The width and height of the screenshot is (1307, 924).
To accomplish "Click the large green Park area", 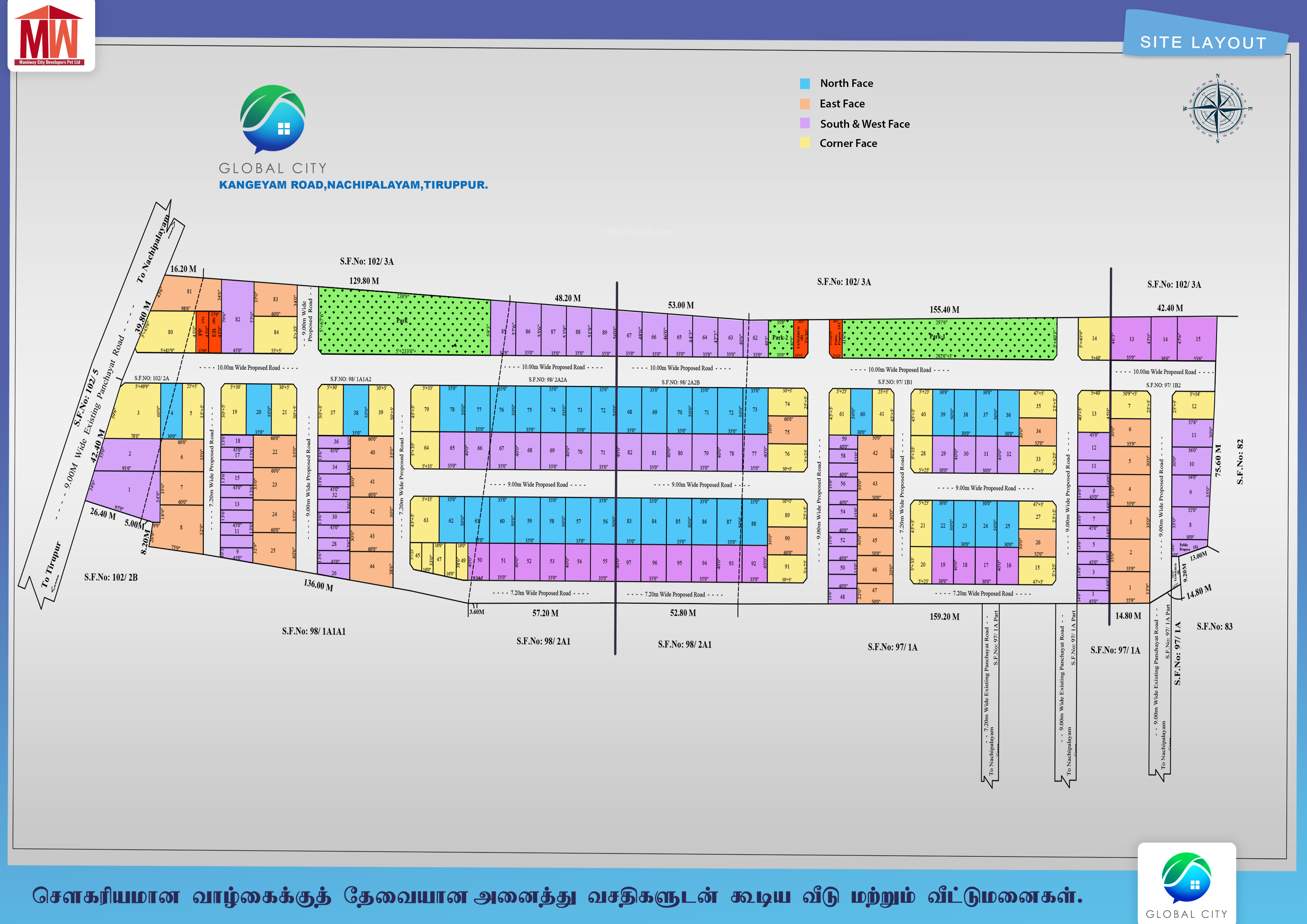I will pos(403,321).
